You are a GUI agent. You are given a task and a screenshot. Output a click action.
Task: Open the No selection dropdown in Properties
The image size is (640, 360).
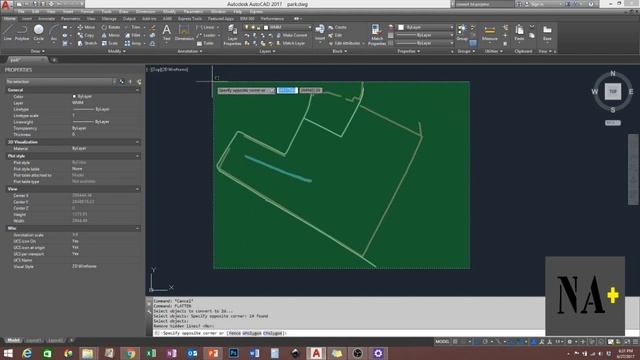61,82
